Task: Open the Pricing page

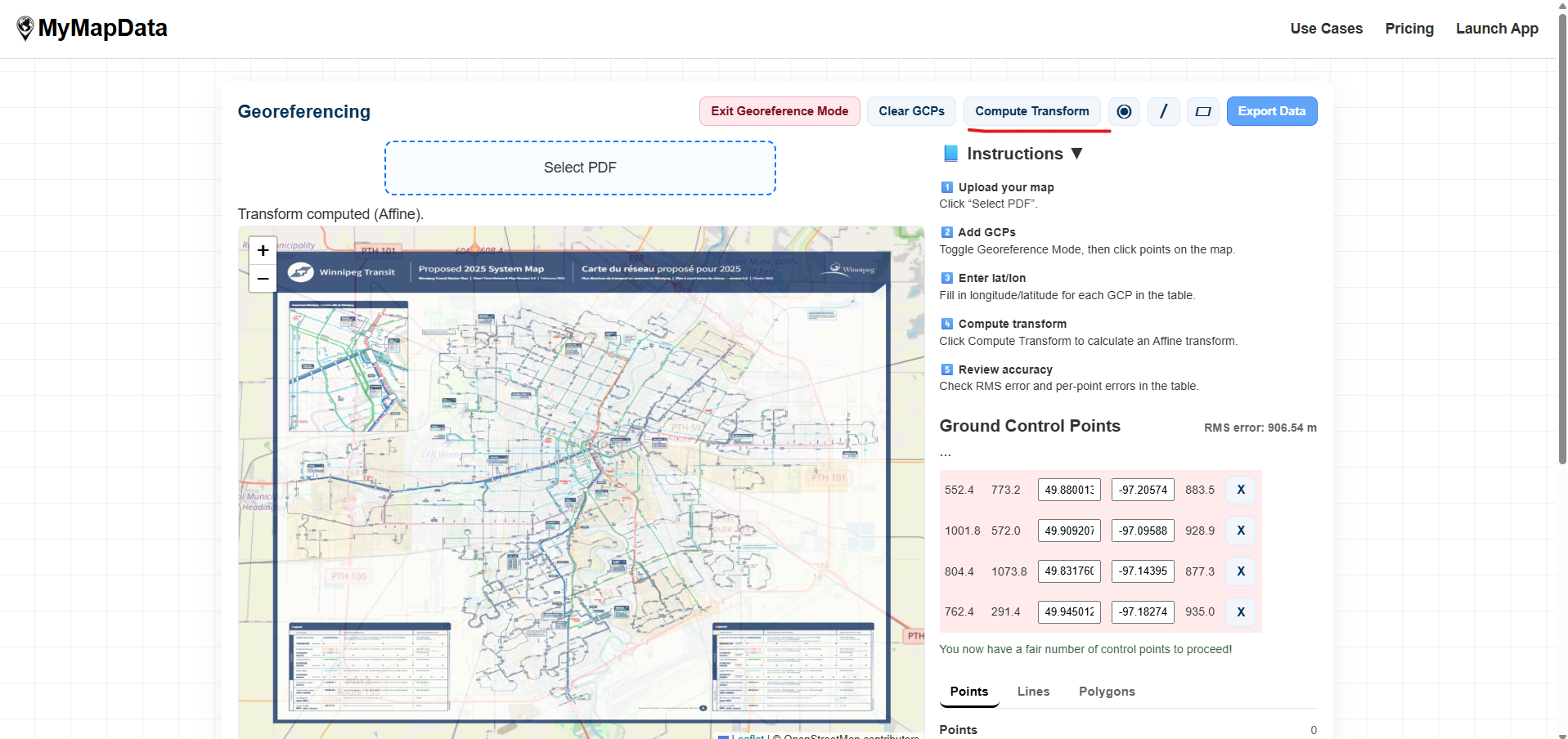Action: pos(1409,28)
